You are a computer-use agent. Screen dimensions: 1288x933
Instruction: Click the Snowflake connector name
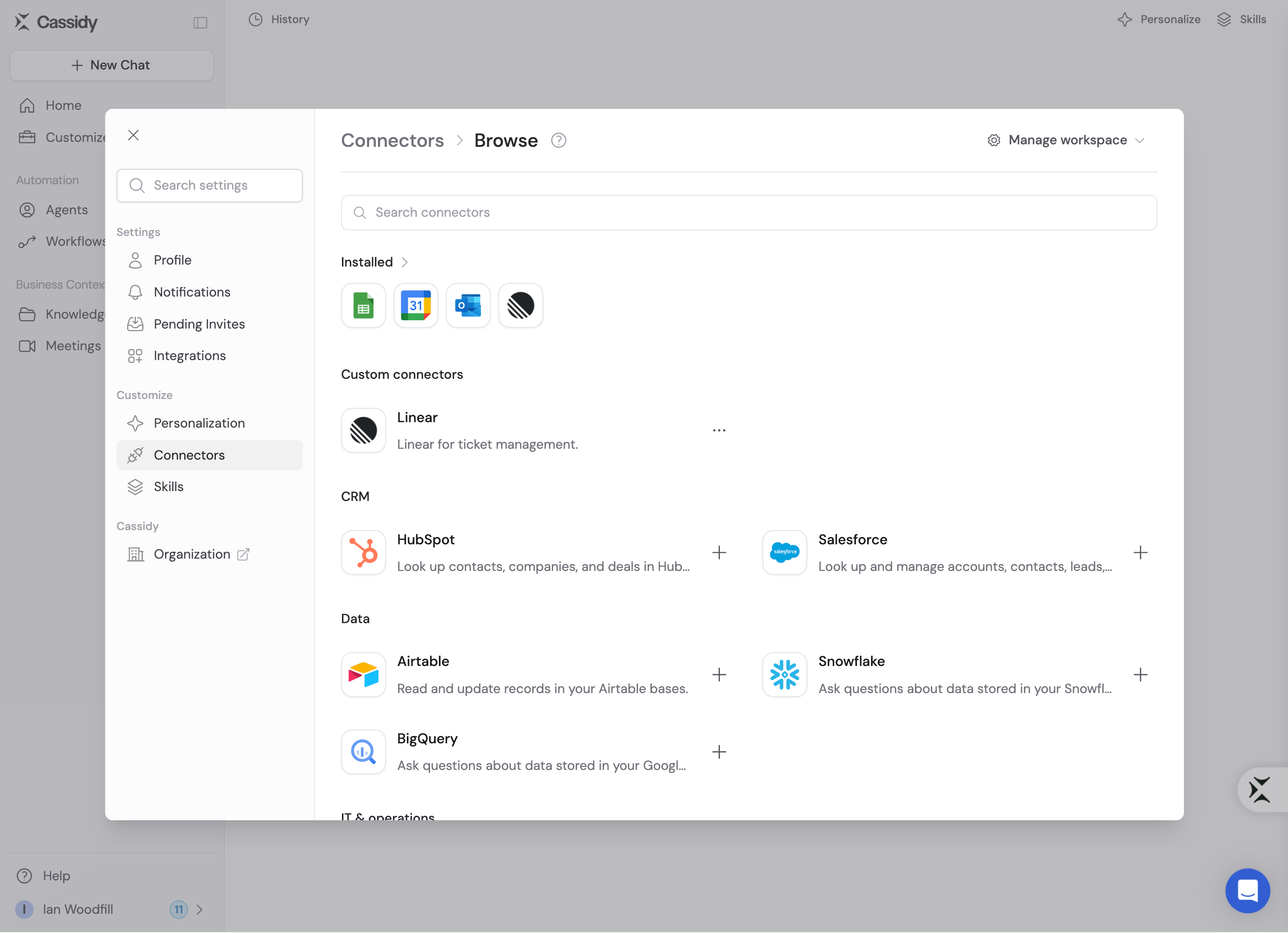click(x=851, y=662)
